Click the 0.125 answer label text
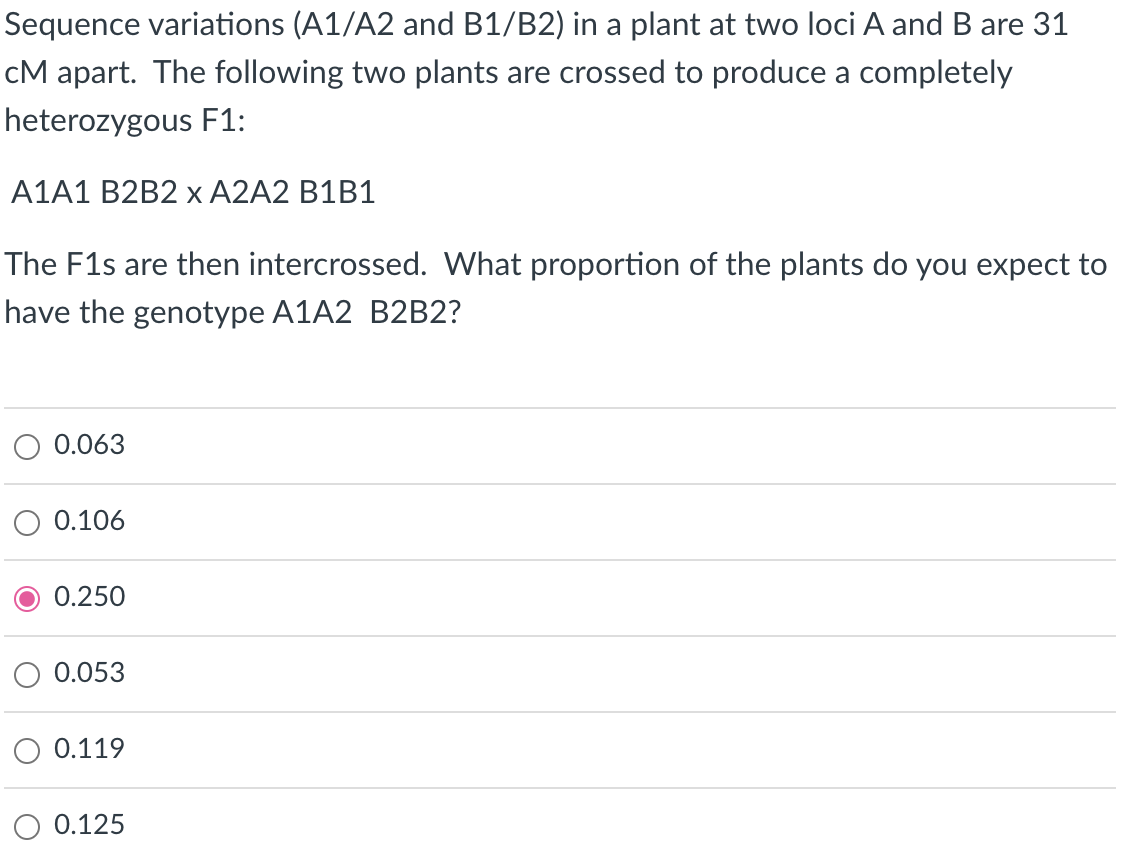The image size is (1122, 858). (88, 825)
